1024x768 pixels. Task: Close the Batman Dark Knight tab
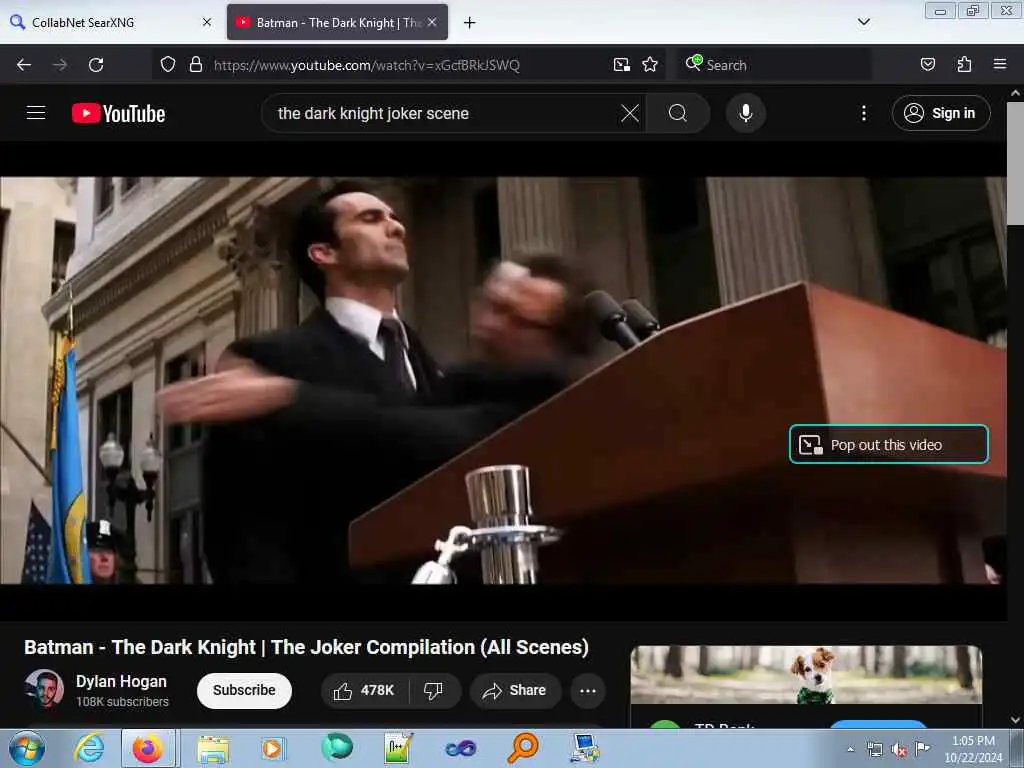click(432, 22)
